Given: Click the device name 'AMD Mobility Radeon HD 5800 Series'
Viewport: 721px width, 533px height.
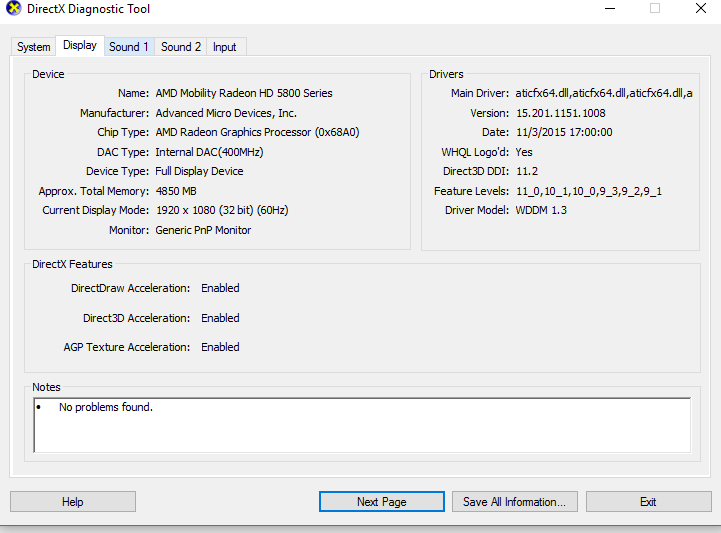Looking at the screenshot, I should [244, 93].
